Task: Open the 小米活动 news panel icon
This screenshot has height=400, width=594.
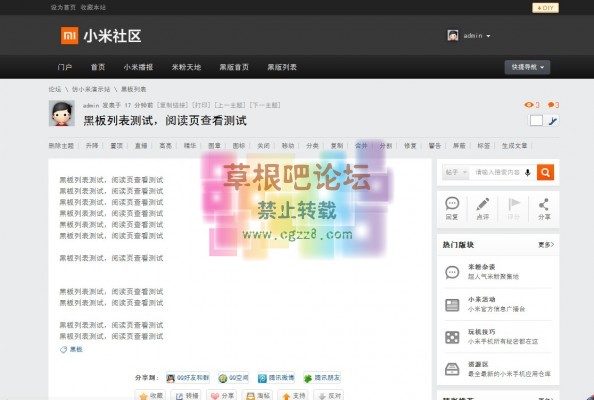Action: click(452, 305)
